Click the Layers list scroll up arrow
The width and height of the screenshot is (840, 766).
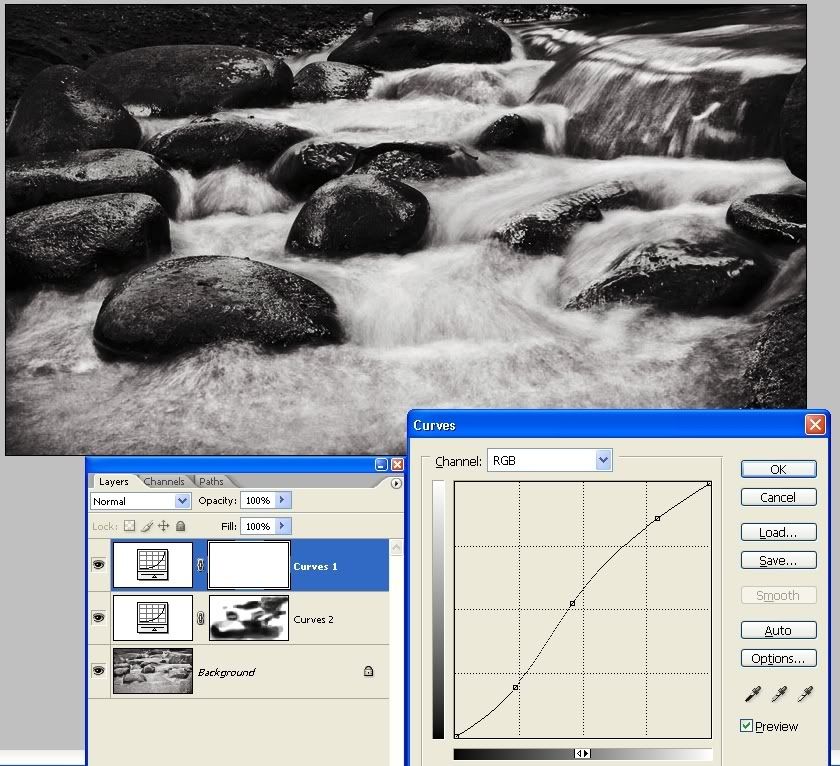point(396,547)
